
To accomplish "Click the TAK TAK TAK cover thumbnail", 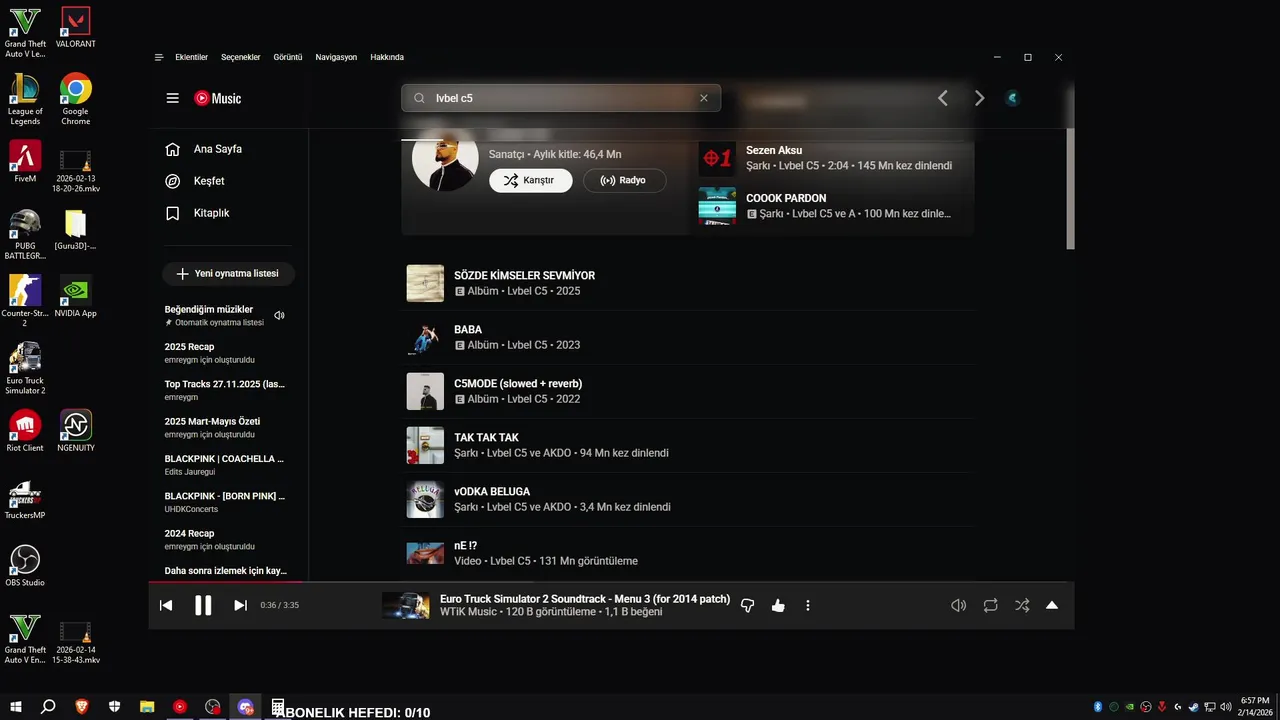I will 425,445.
